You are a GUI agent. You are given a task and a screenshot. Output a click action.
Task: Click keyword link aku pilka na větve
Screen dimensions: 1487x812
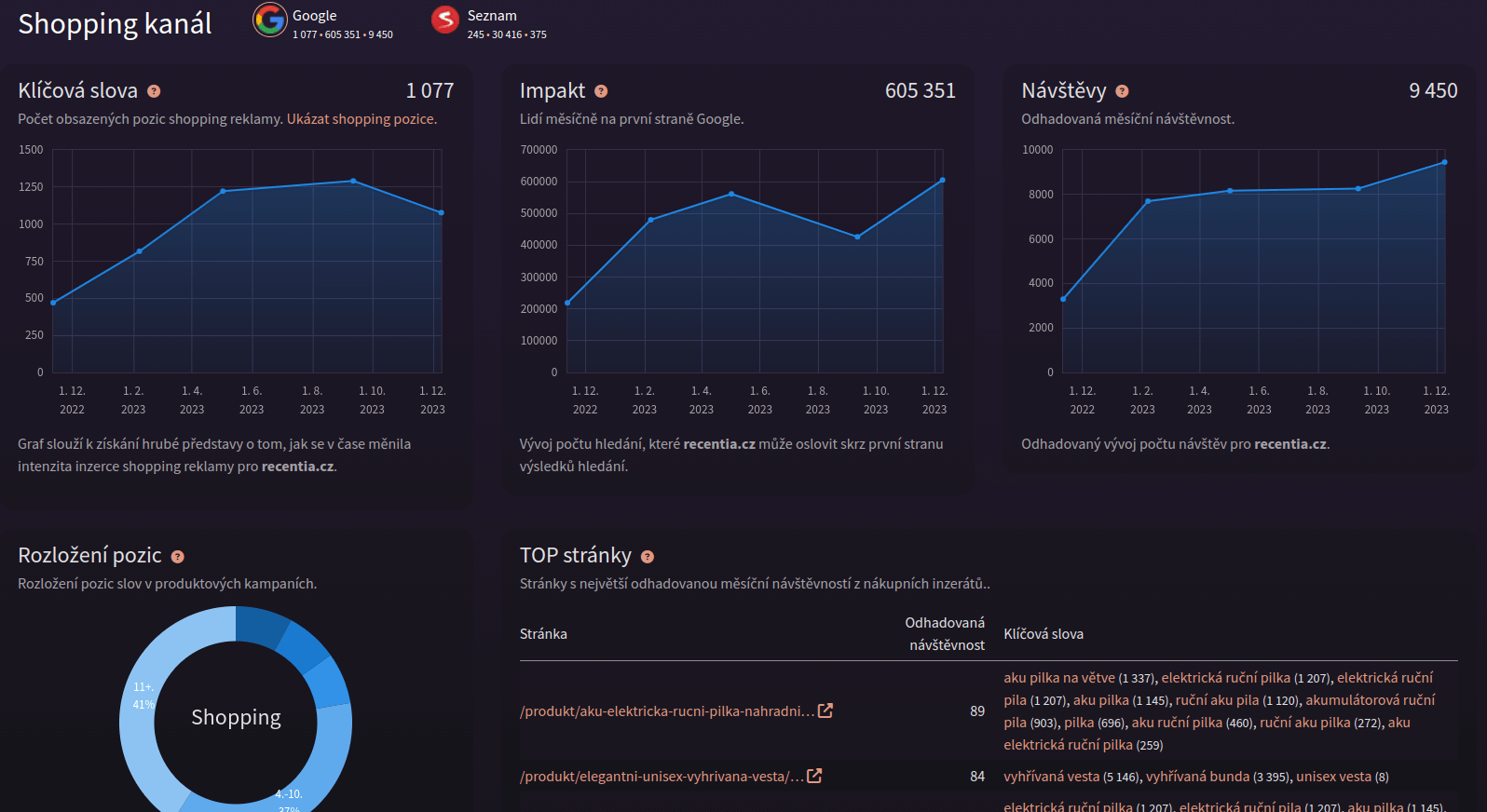click(x=1059, y=678)
